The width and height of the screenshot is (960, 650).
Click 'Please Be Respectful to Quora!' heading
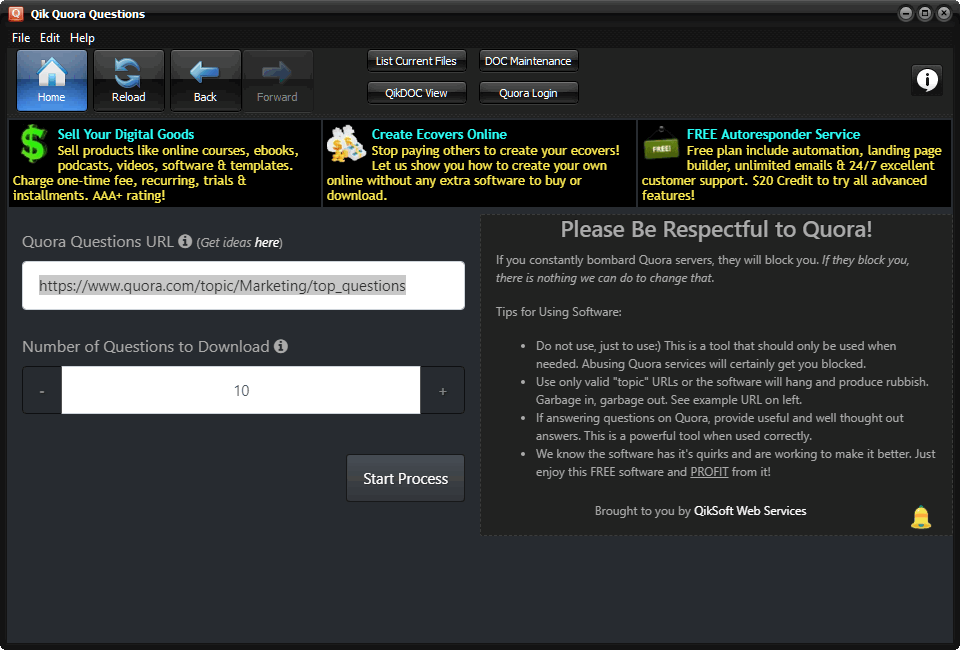[716, 230]
